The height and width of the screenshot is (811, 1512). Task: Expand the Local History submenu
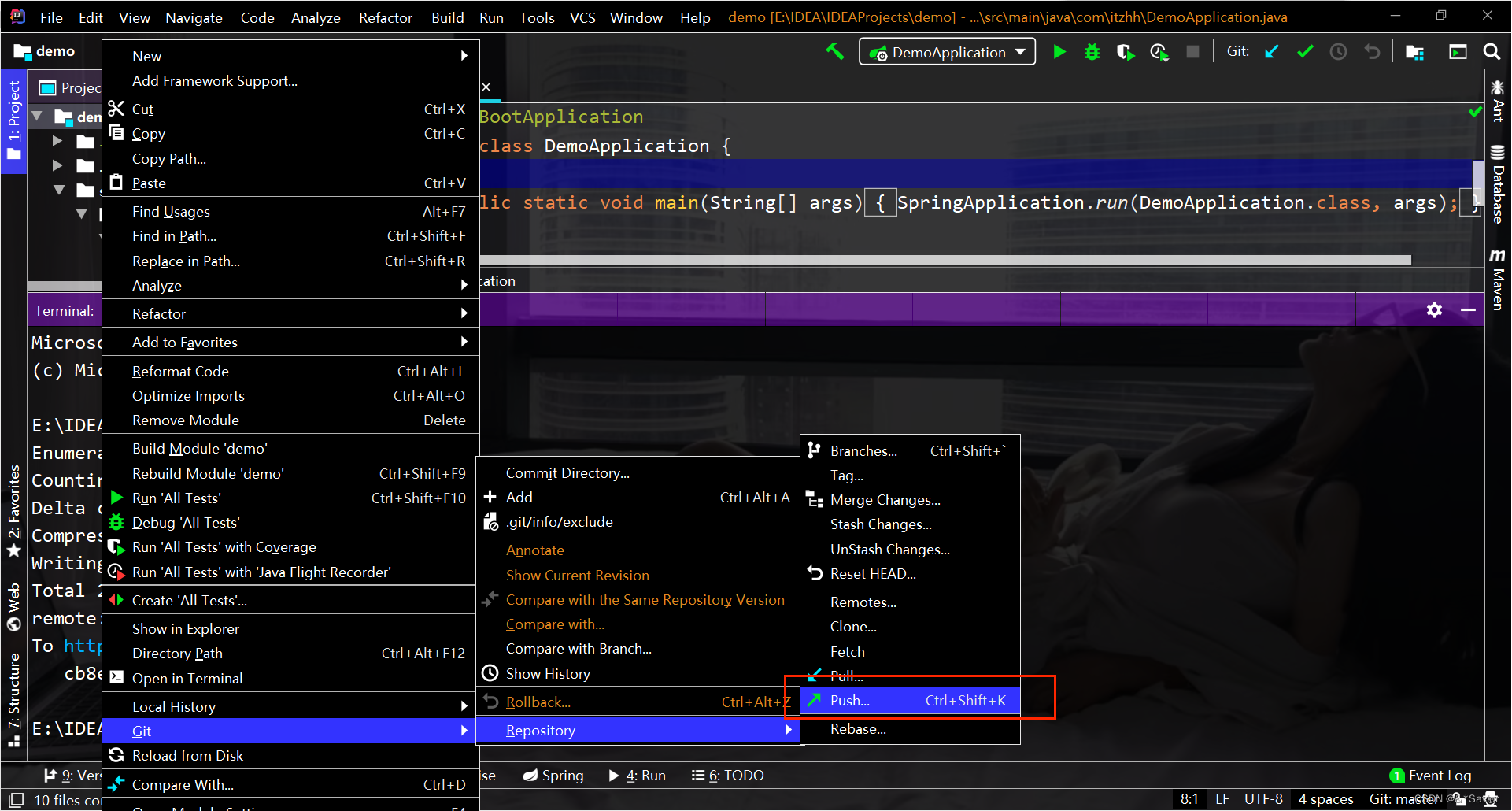(290, 707)
